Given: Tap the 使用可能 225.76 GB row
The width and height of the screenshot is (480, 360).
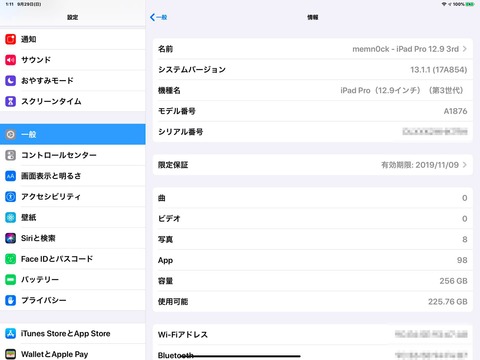Looking at the screenshot, I should pos(313,301).
